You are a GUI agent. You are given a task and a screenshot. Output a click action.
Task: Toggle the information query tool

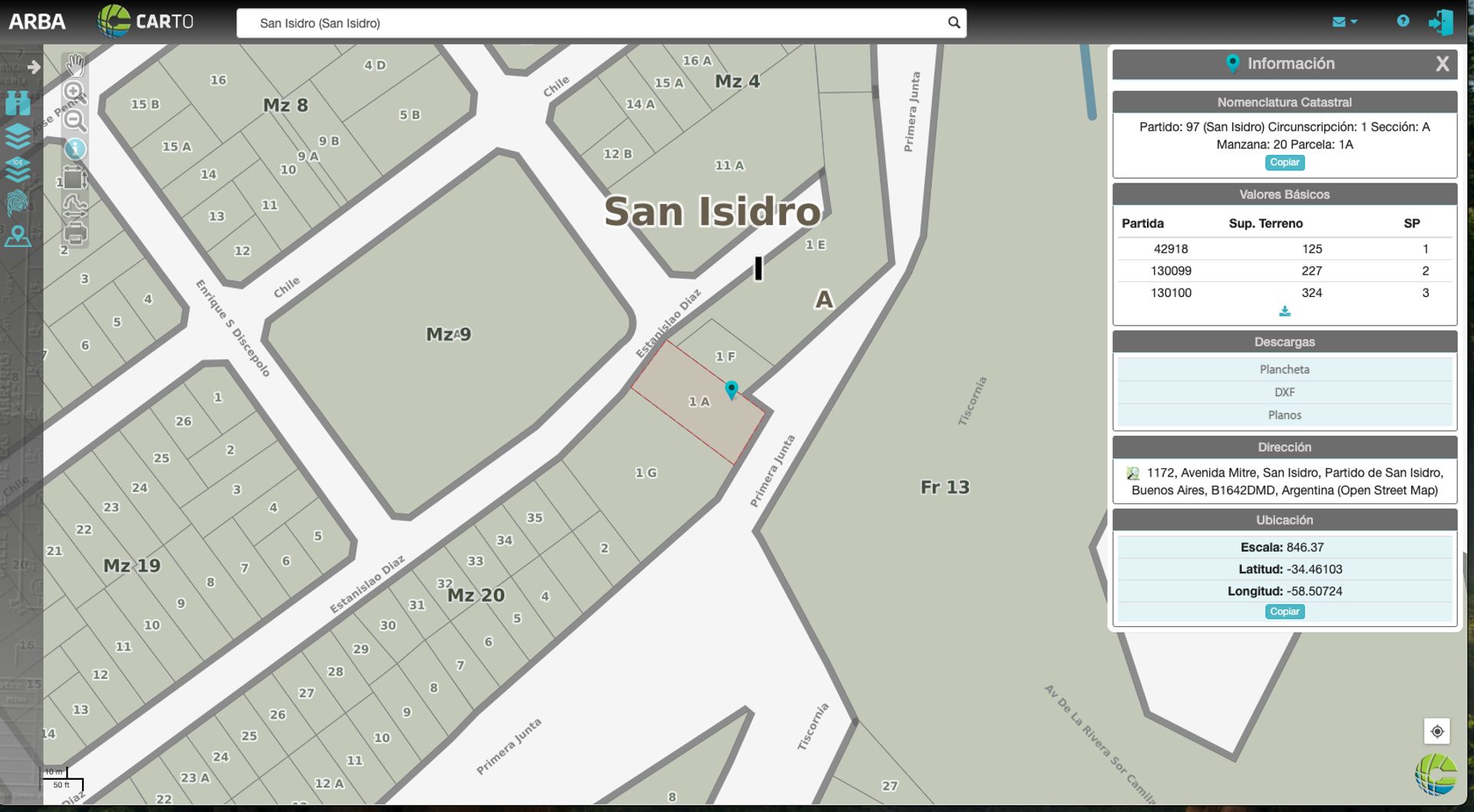pos(74,149)
